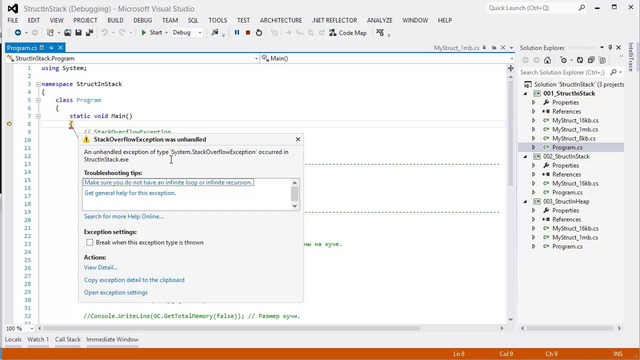
Task: Click the Solution Explorer Show All Files icon
Action: pos(602,60)
